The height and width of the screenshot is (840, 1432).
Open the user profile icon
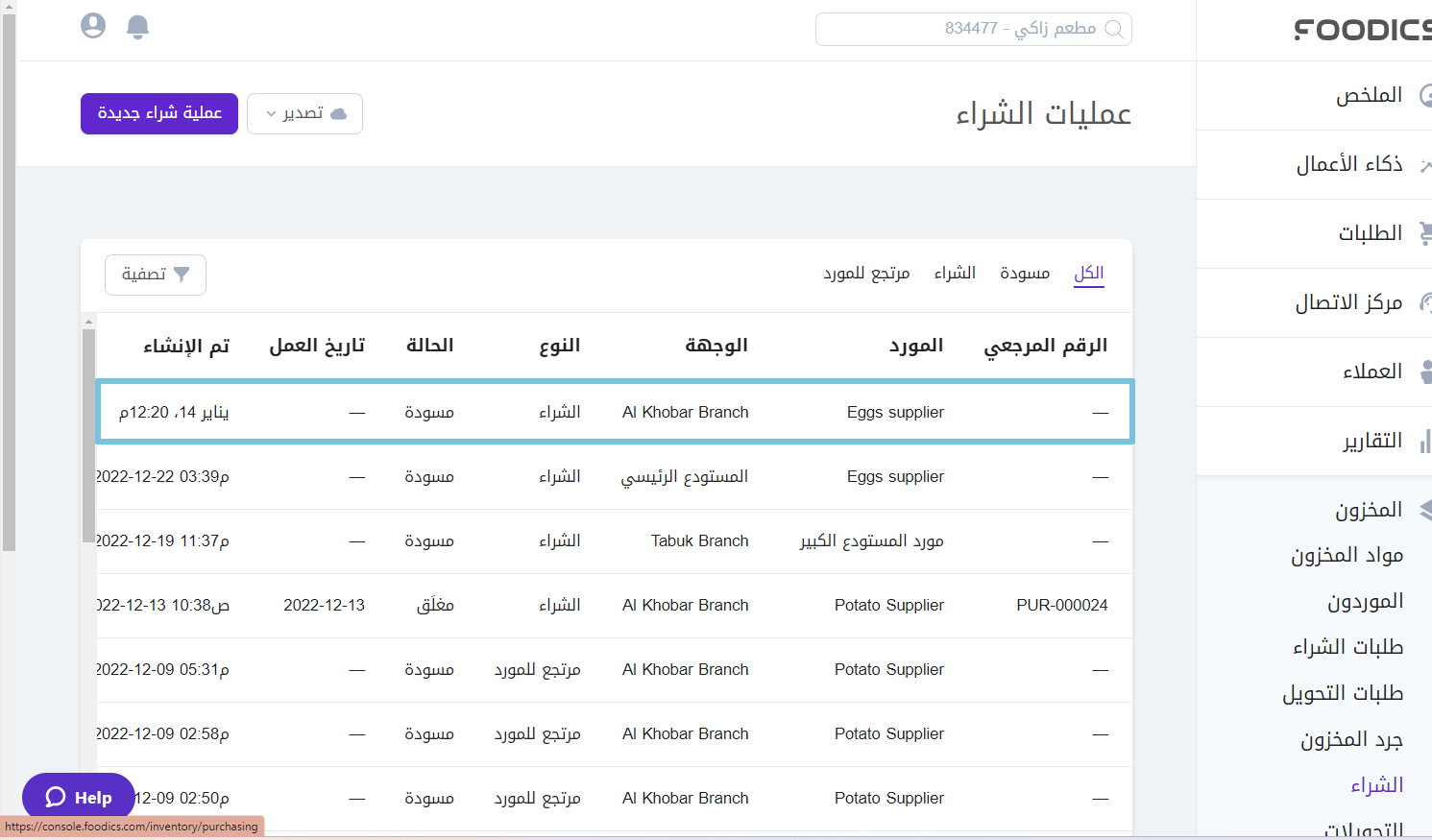tap(93, 26)
